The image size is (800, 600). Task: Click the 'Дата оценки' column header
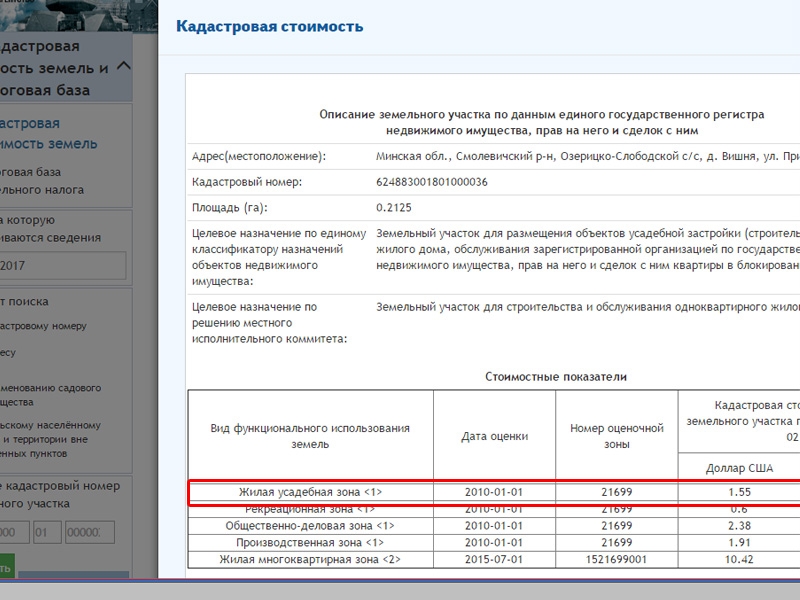click(494, 436)
